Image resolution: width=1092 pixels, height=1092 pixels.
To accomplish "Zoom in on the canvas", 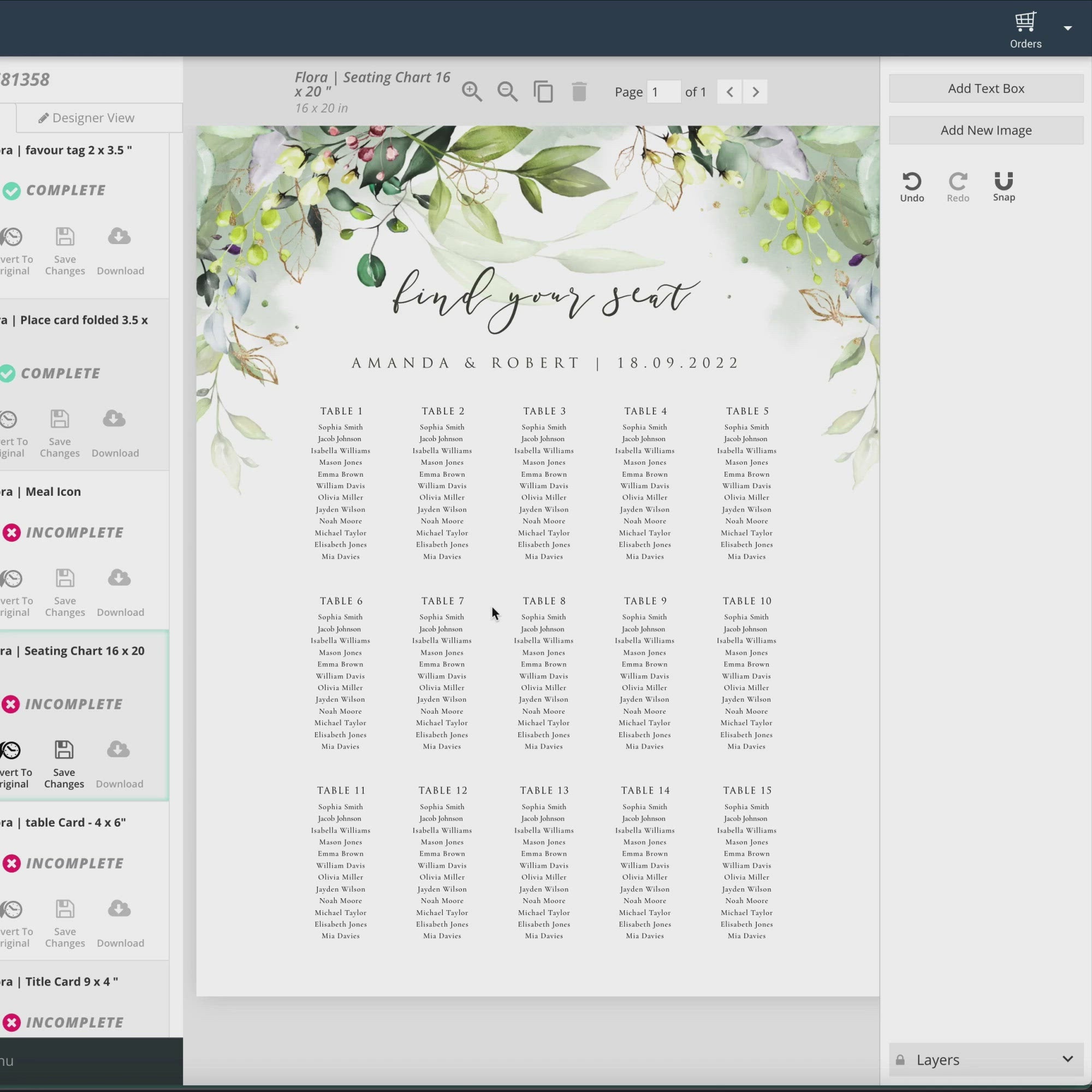I will 472,92.
